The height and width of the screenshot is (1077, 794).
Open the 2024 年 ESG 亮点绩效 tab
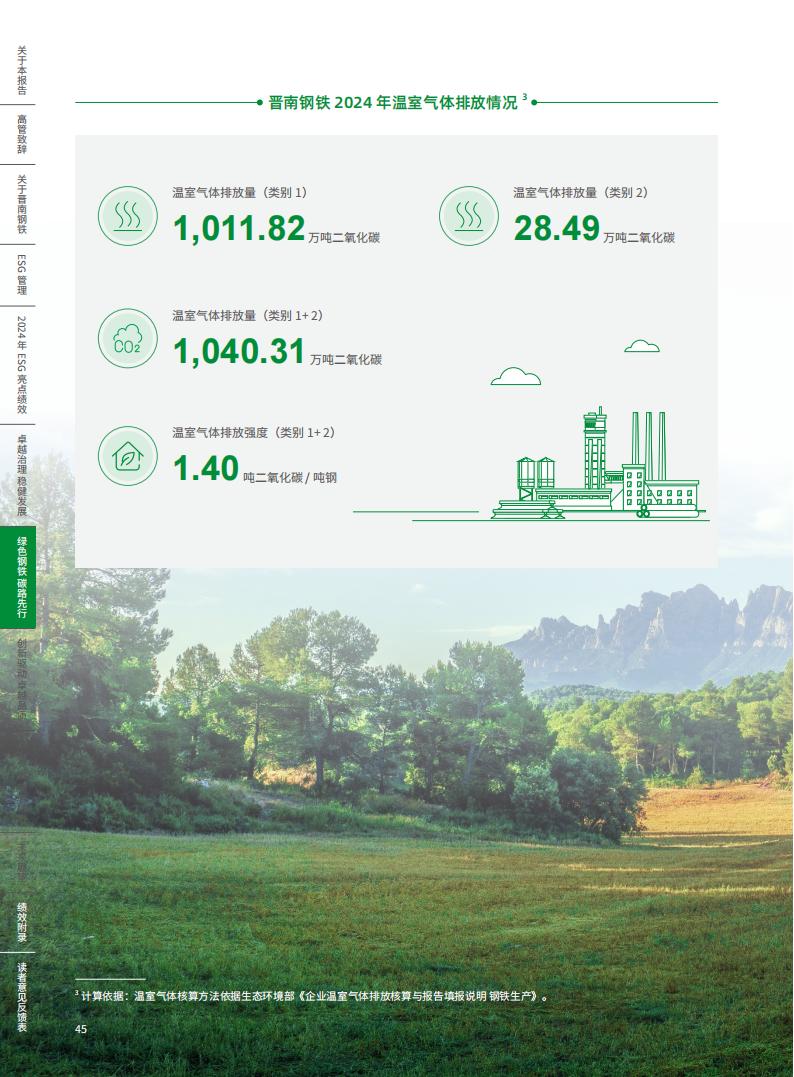(22, 365)
